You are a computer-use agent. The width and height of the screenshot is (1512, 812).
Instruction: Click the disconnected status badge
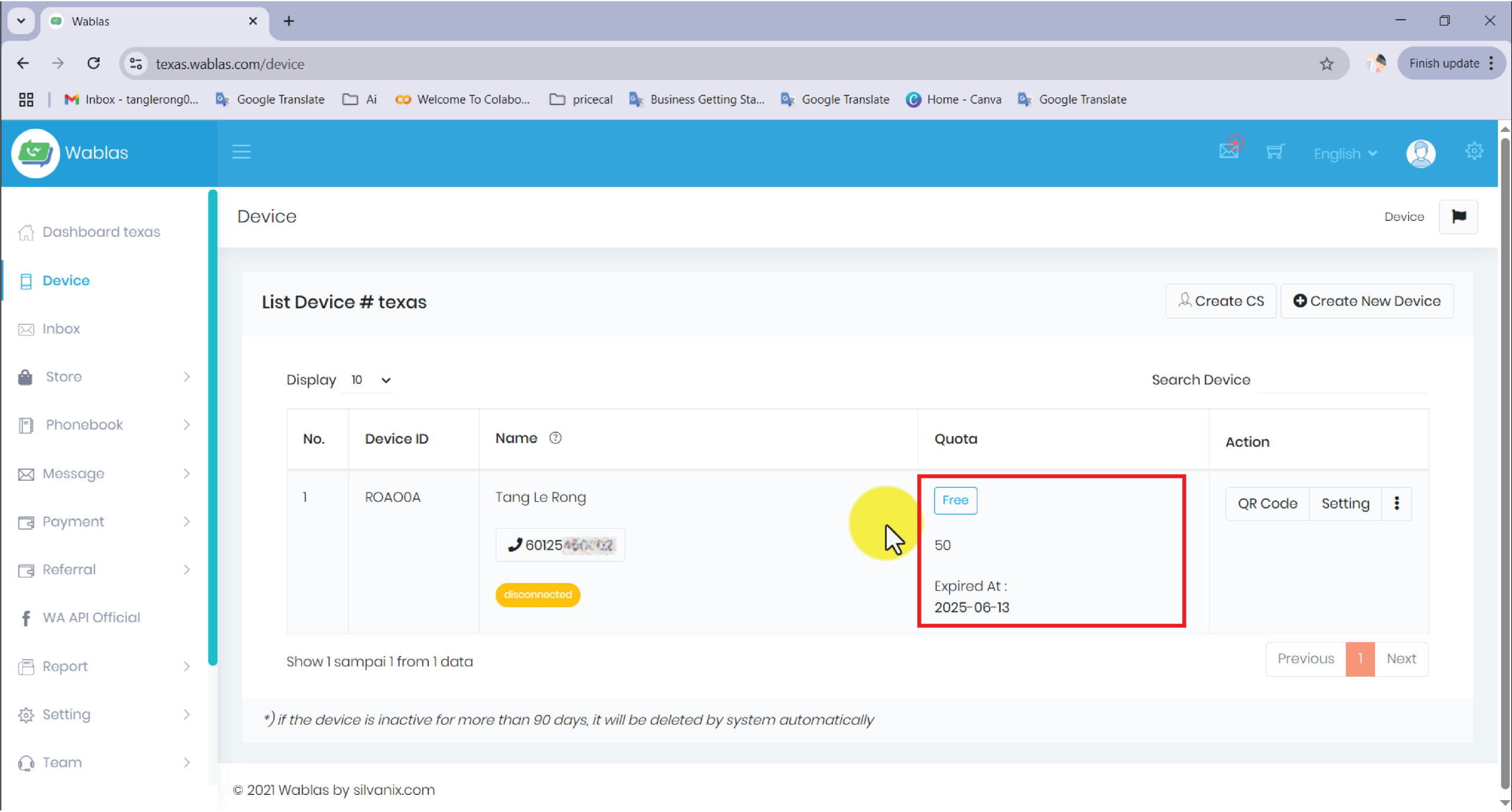[x=537, y=595]
